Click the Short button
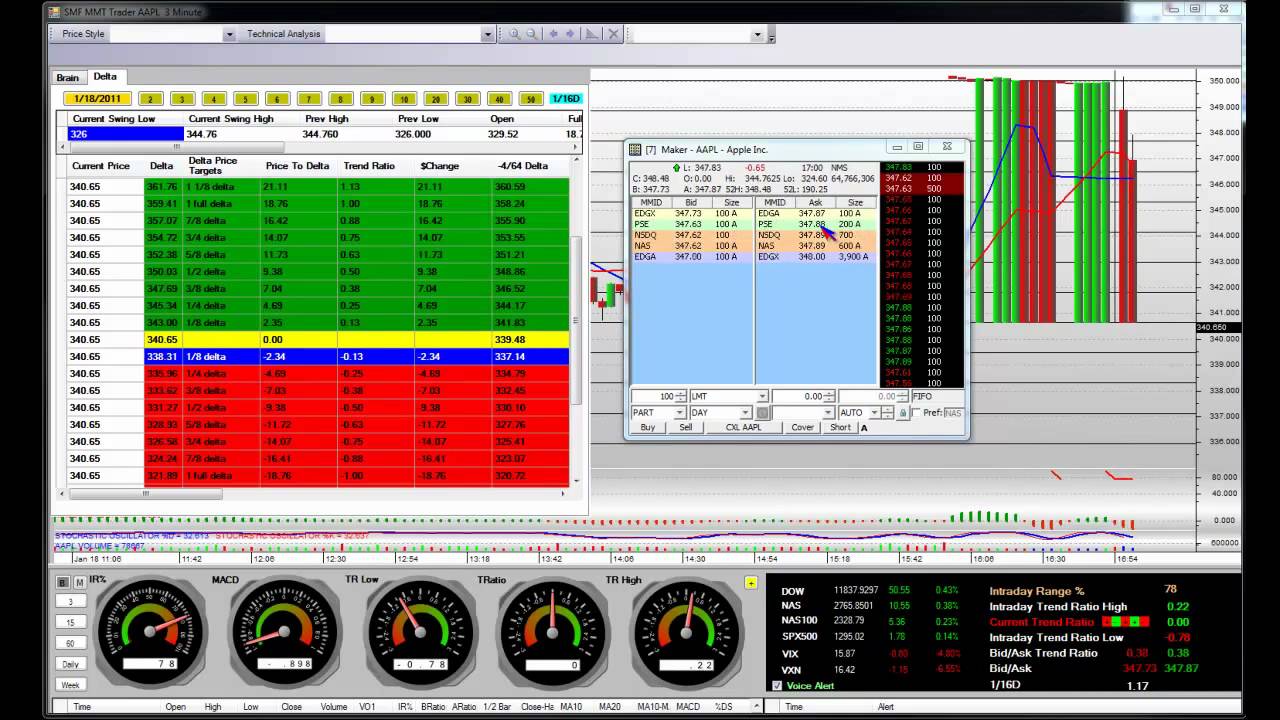1280x720 pixels. [840, 428]
